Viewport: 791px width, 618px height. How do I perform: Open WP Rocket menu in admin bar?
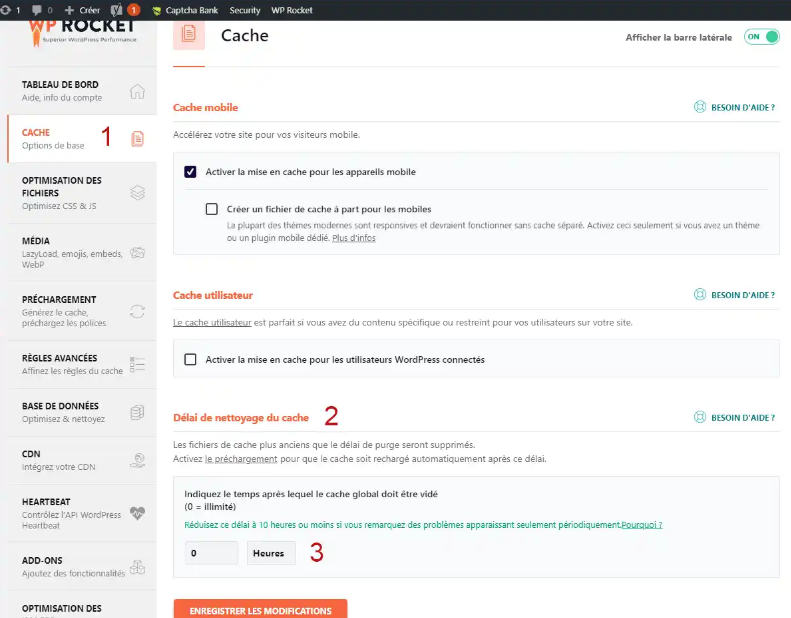[x=292, y=10]
